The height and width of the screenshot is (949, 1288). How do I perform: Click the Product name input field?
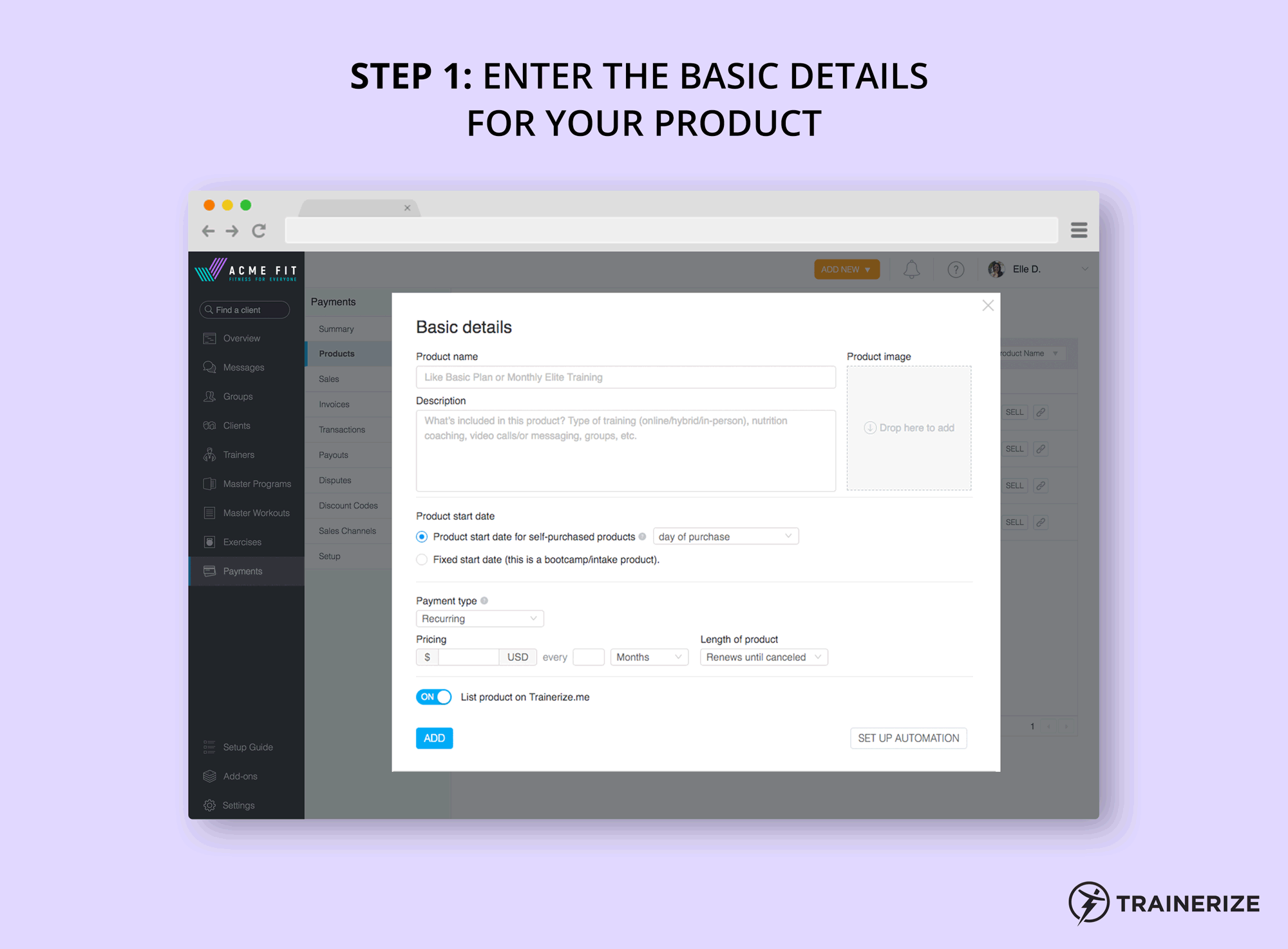(x=628, y=377)
